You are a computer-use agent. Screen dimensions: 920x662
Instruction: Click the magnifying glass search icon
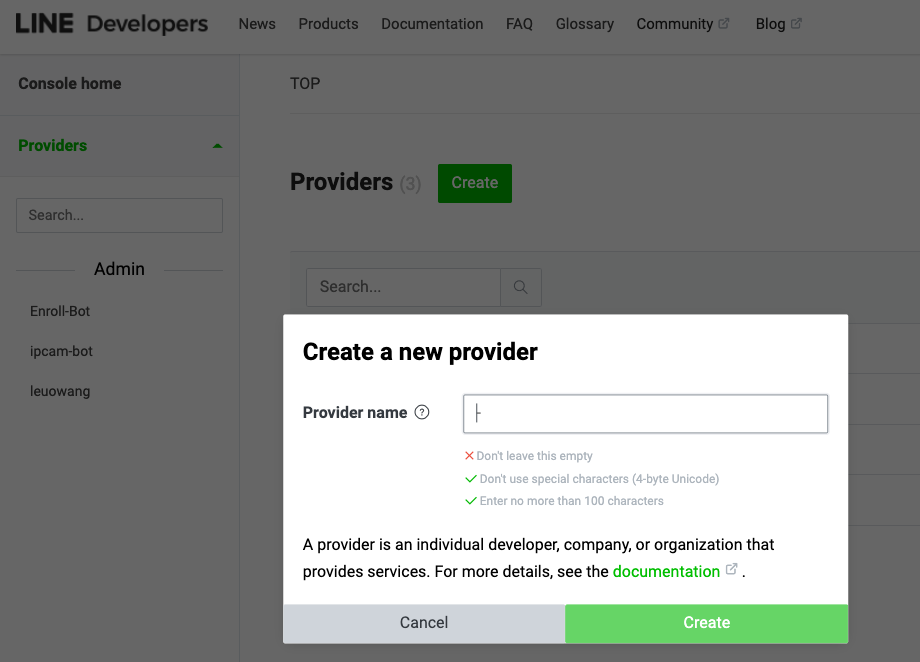[x=520, y=287]
